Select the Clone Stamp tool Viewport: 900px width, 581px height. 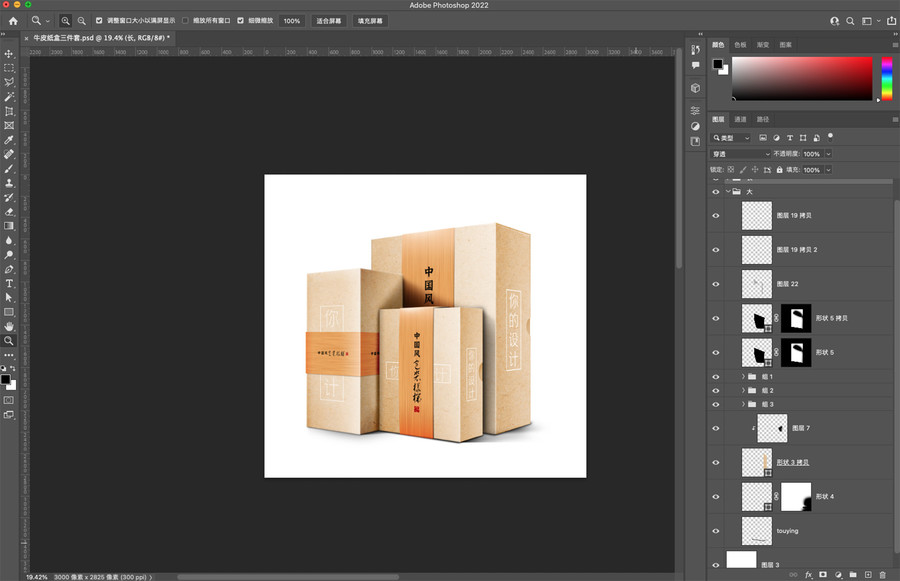coord(9,183)
